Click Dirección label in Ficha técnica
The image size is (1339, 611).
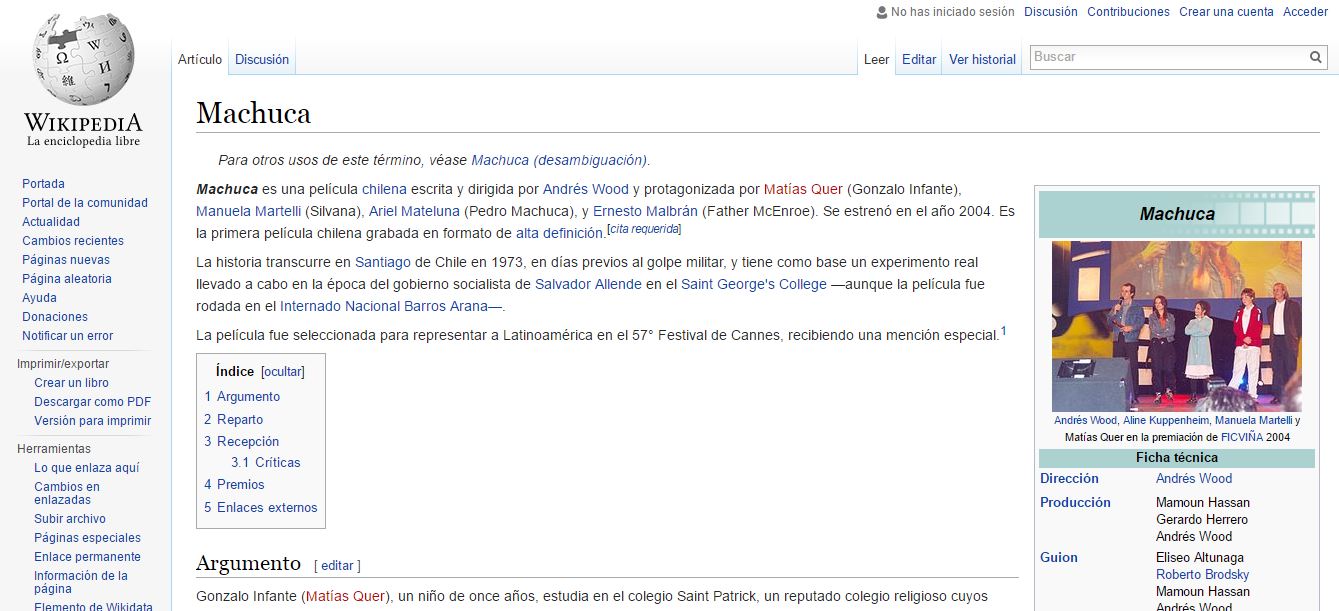pos(1069,479)
